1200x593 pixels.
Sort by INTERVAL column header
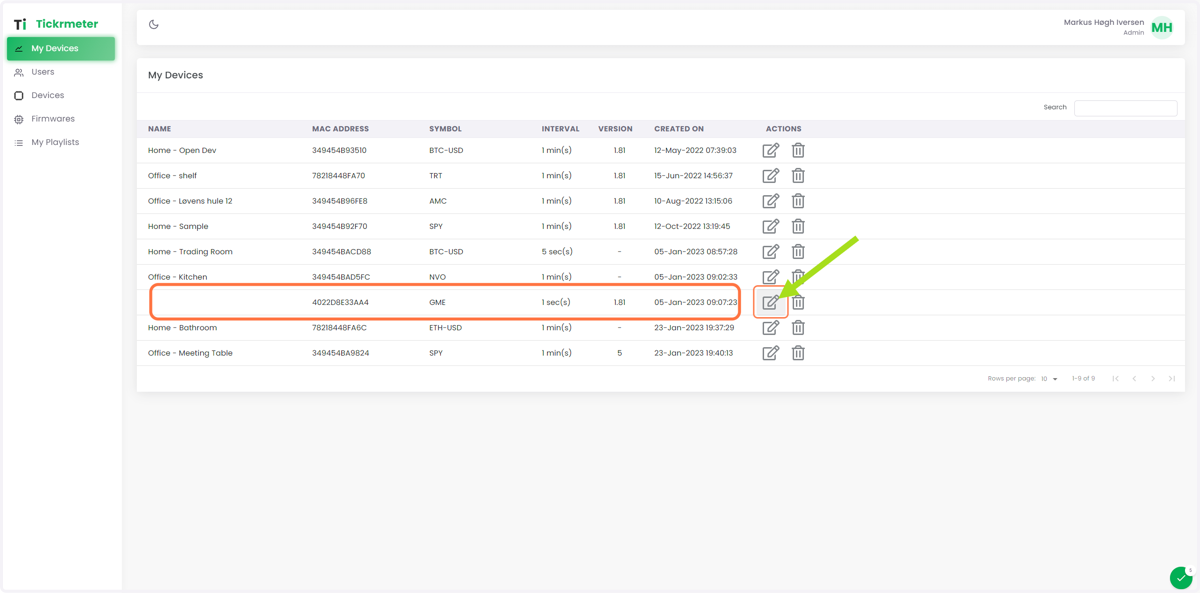point(560,129)
